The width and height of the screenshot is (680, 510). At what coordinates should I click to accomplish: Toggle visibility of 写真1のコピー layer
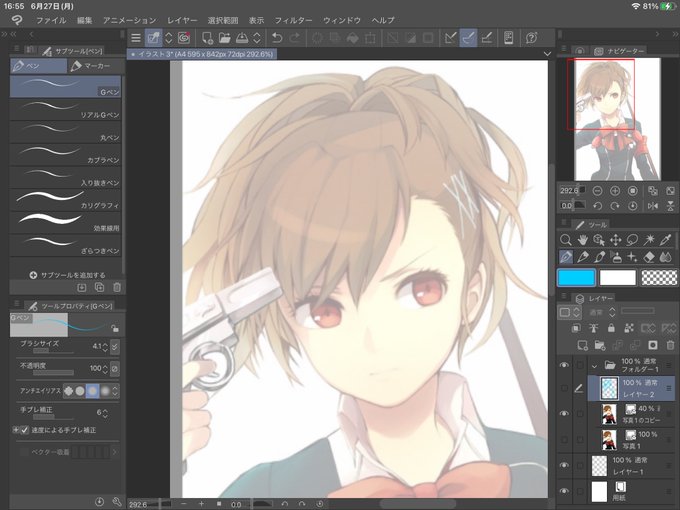tap(564, 414)
